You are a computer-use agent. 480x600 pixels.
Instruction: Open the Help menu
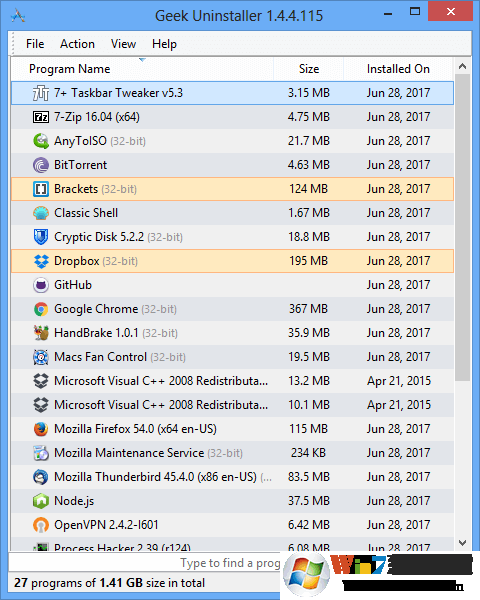point(164,44)
